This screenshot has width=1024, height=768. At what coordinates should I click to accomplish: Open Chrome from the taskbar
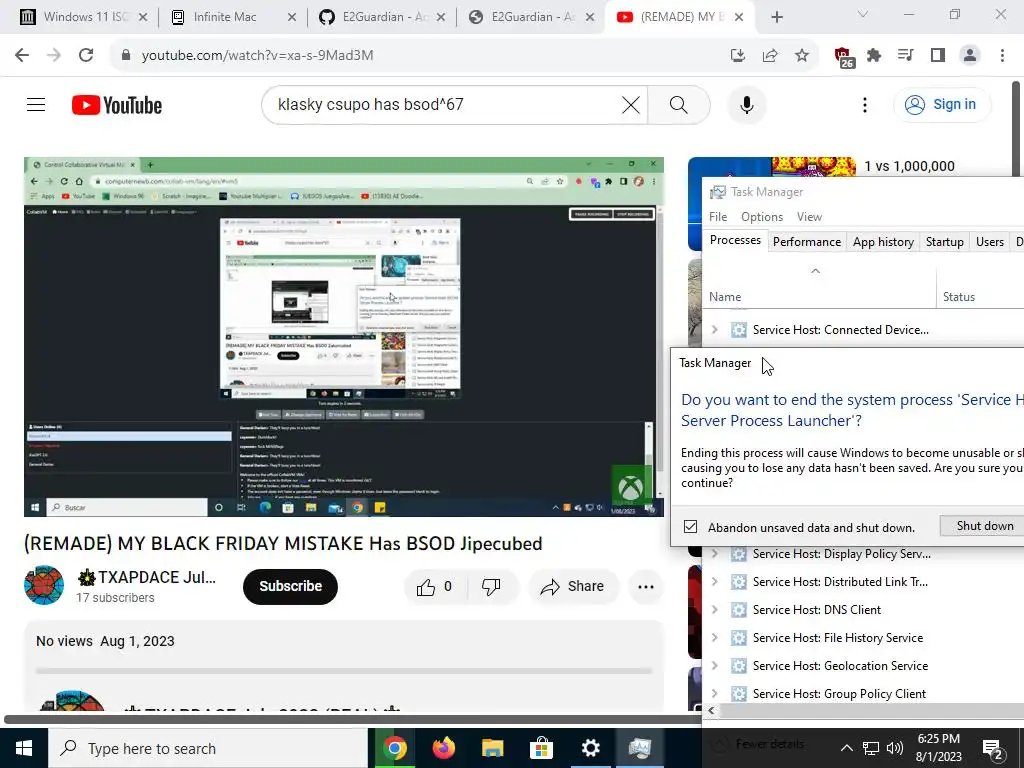click(x=394, y=748)
